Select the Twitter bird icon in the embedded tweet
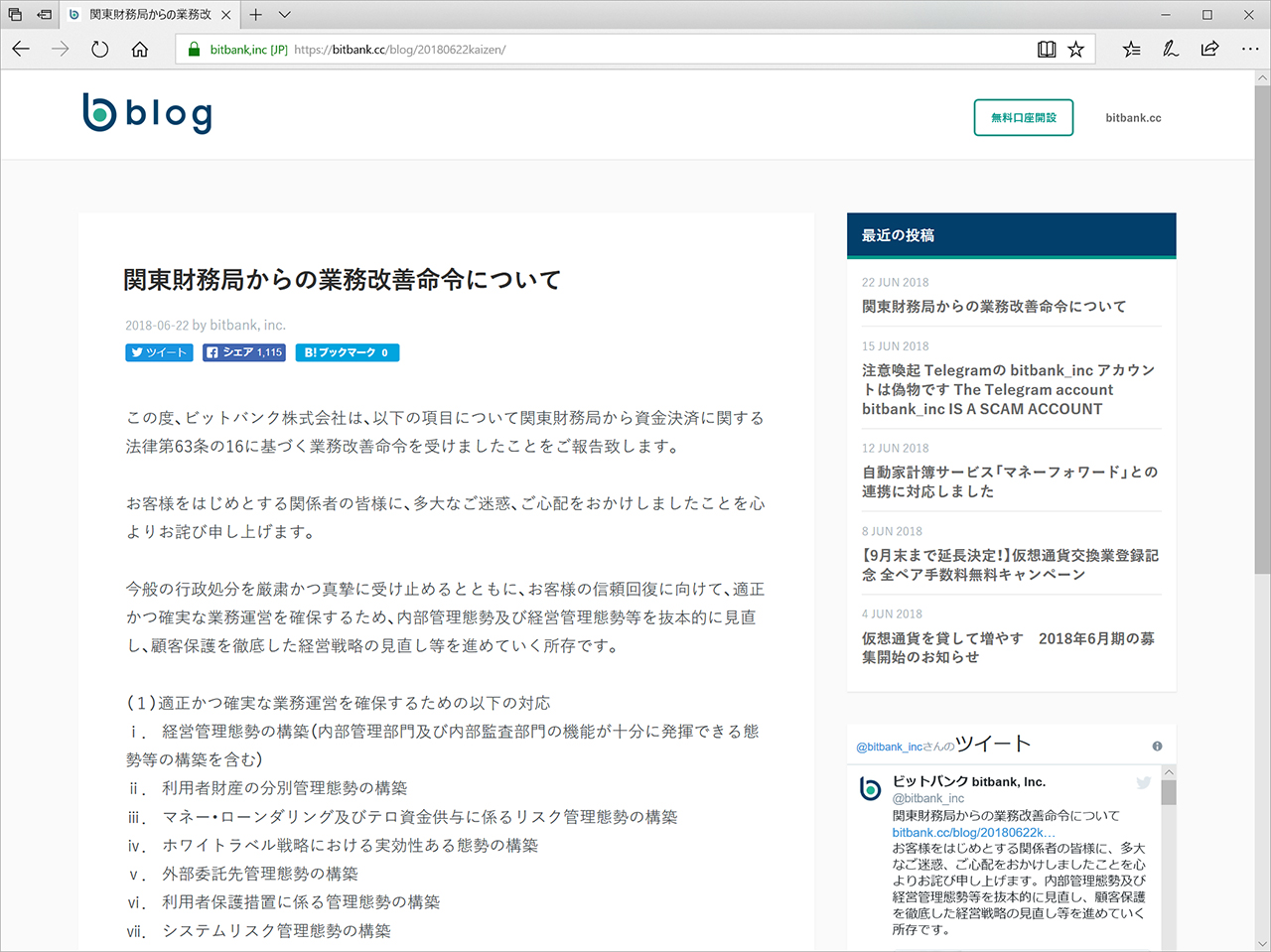This screenshot has height=952, width=1271. point(1143,782)
